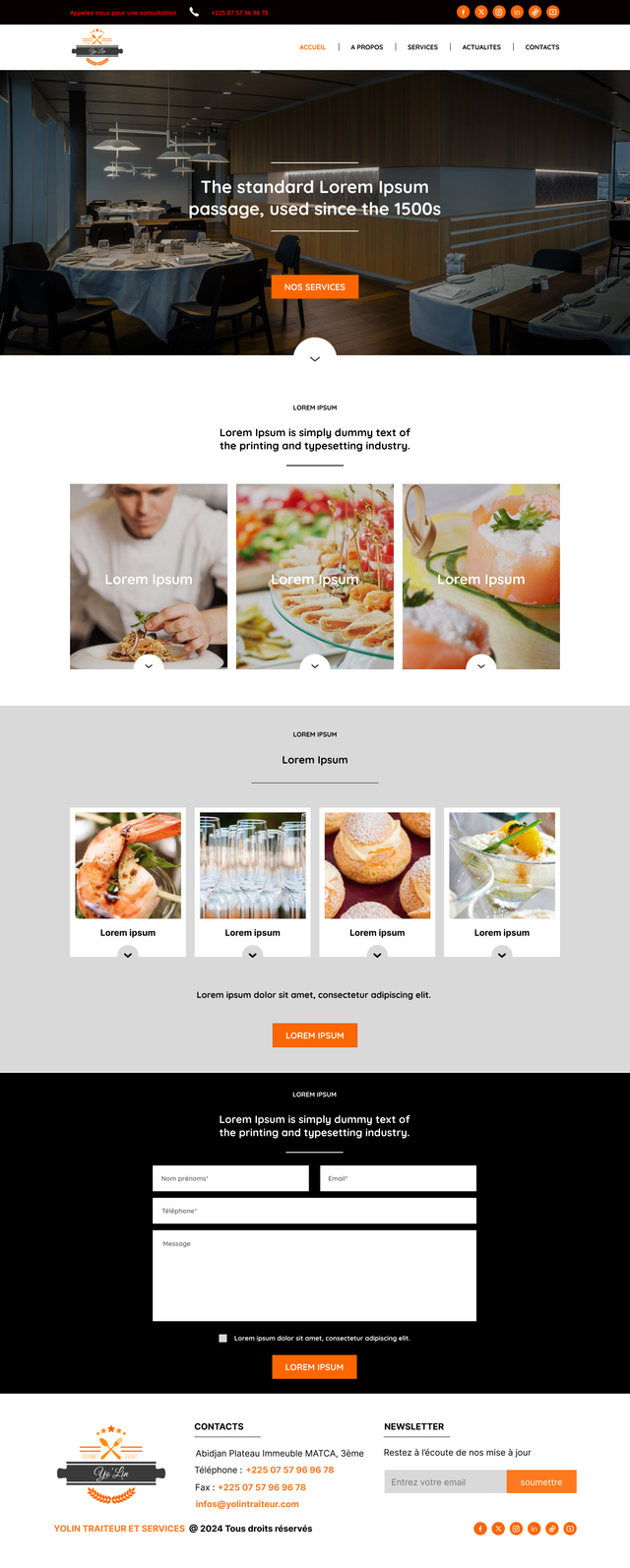Click the NOS SERVICES button
Screen dimensions: 630x1568
pos(315,286)
